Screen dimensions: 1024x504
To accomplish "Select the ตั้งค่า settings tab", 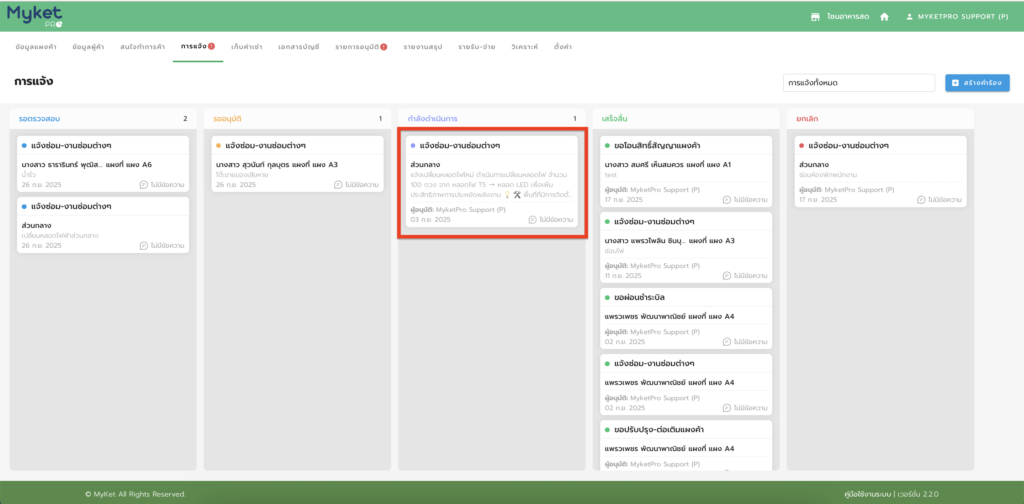I will [x=563, y=47].
